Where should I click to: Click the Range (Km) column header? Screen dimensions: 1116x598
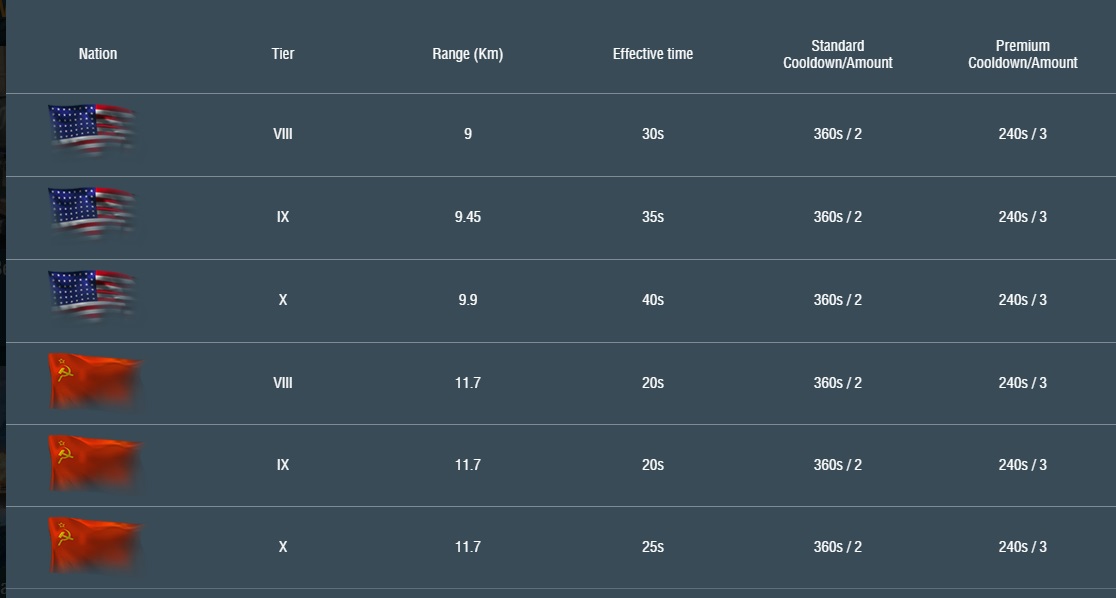click(467, 54)
